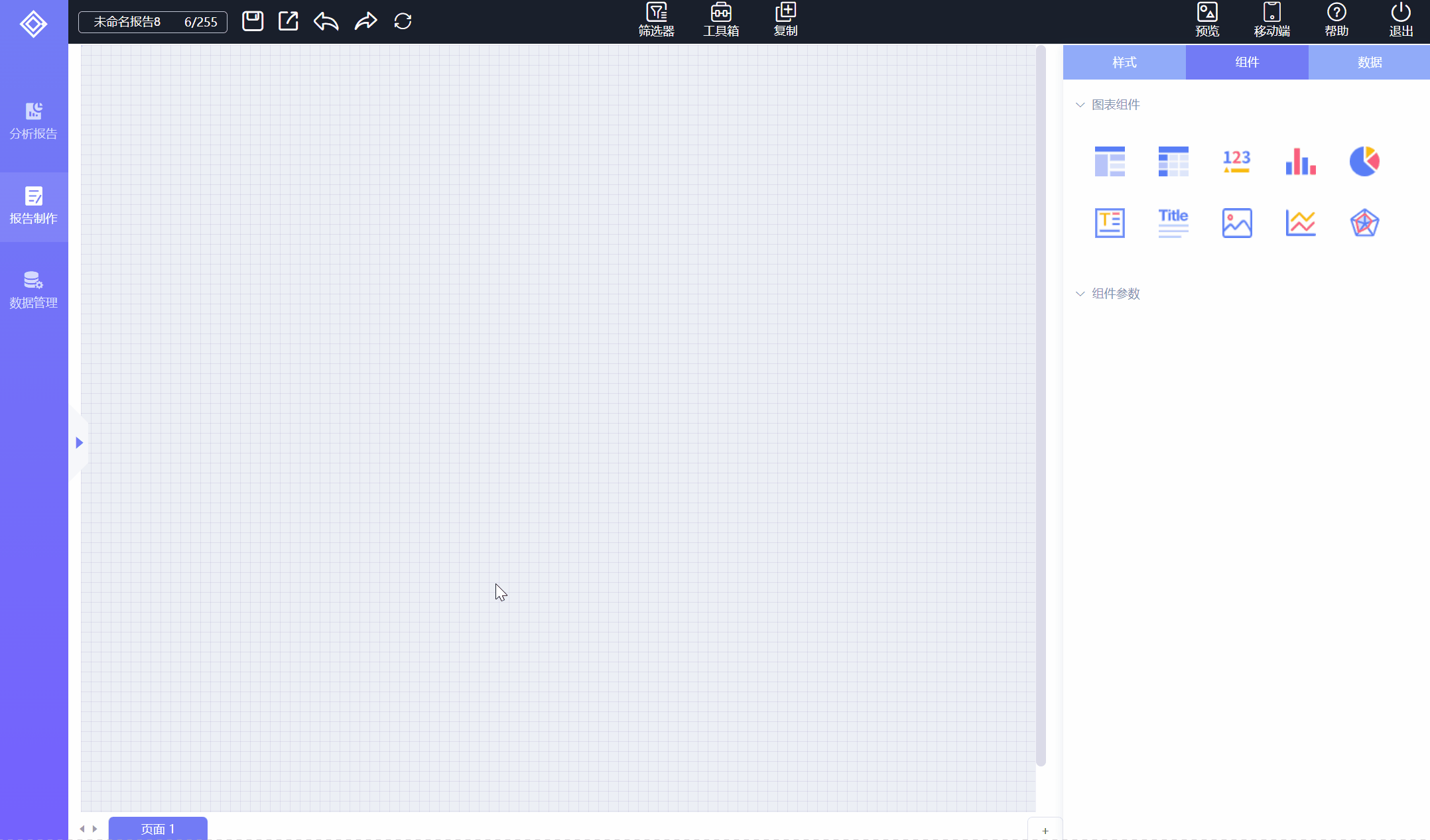Click the redo arrow
The image size is (1430, 840).
pyautogui.click(x=365, y=21)
